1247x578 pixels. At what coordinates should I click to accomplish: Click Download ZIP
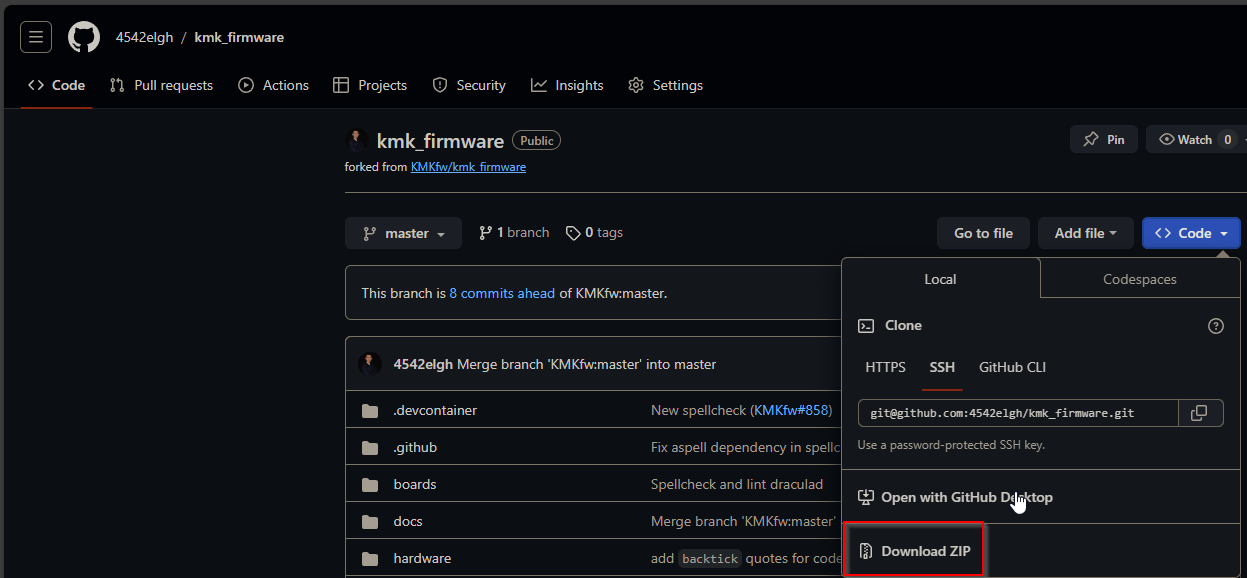point(915,551)
